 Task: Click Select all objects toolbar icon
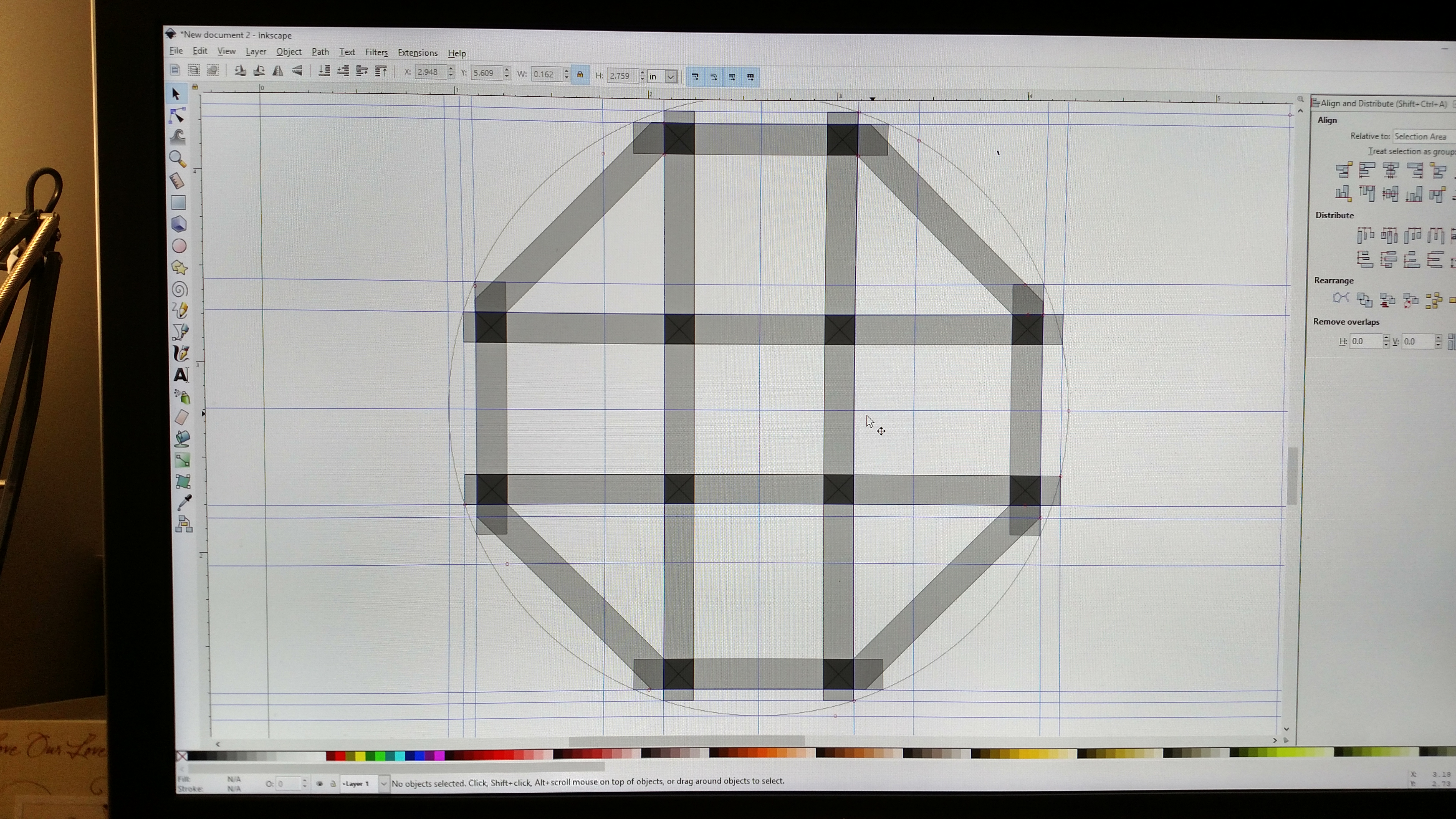[175, 70]
